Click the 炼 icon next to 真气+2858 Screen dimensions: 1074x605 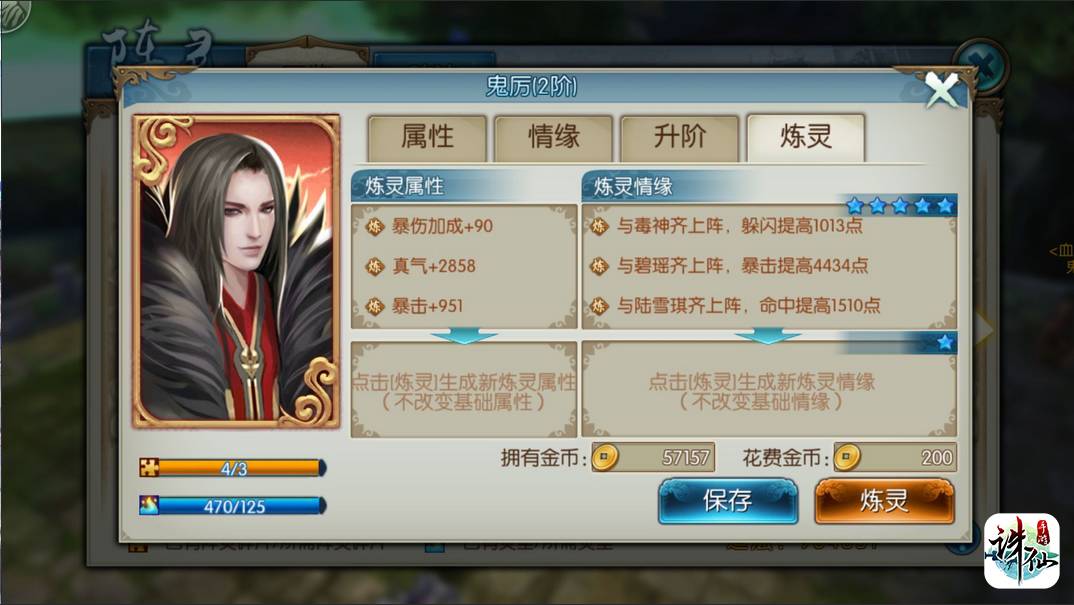[x=375, y=266]
